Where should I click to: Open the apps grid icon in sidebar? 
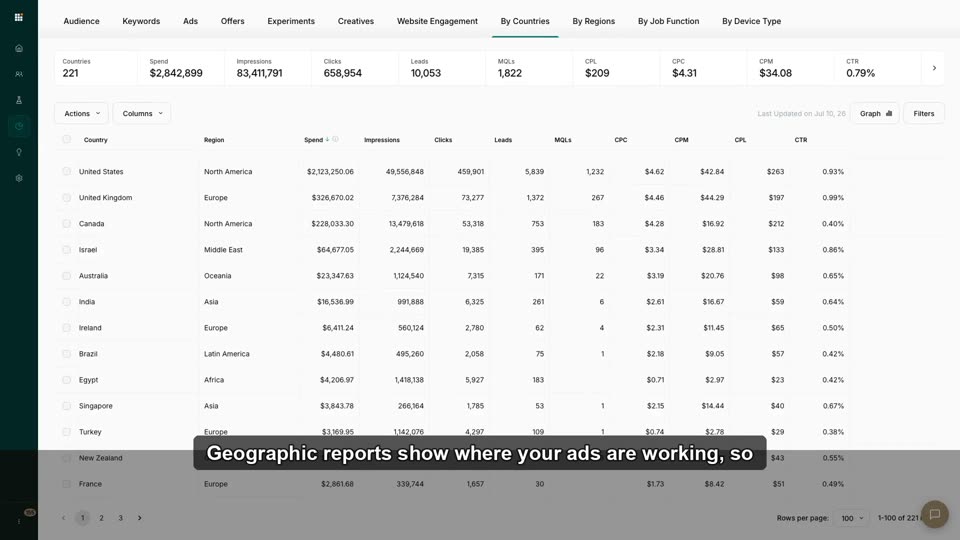[x=18, y=17]
